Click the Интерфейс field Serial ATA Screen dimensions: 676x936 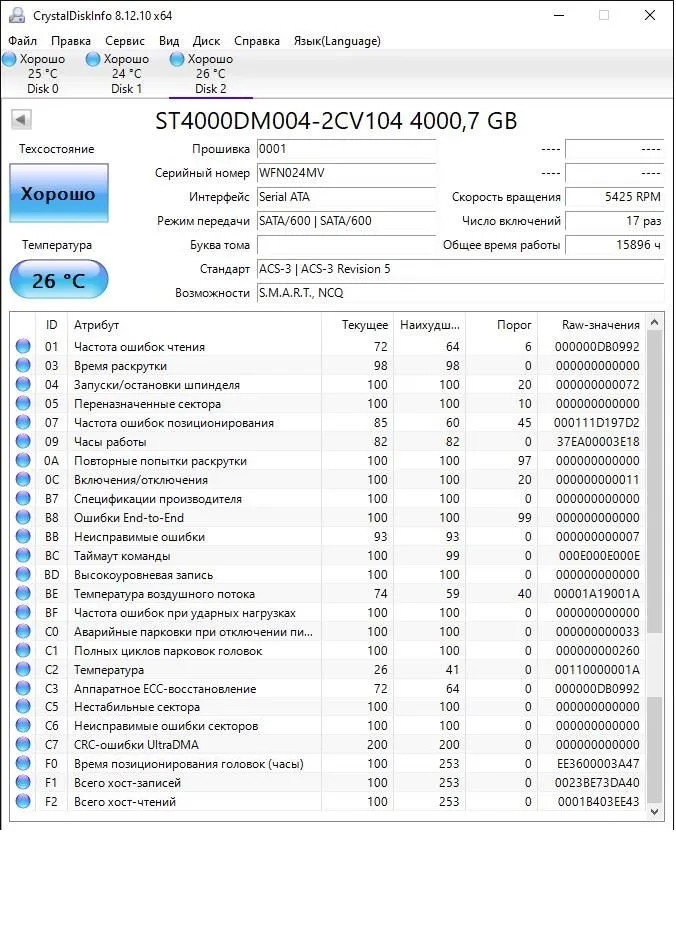pos(346,197)
